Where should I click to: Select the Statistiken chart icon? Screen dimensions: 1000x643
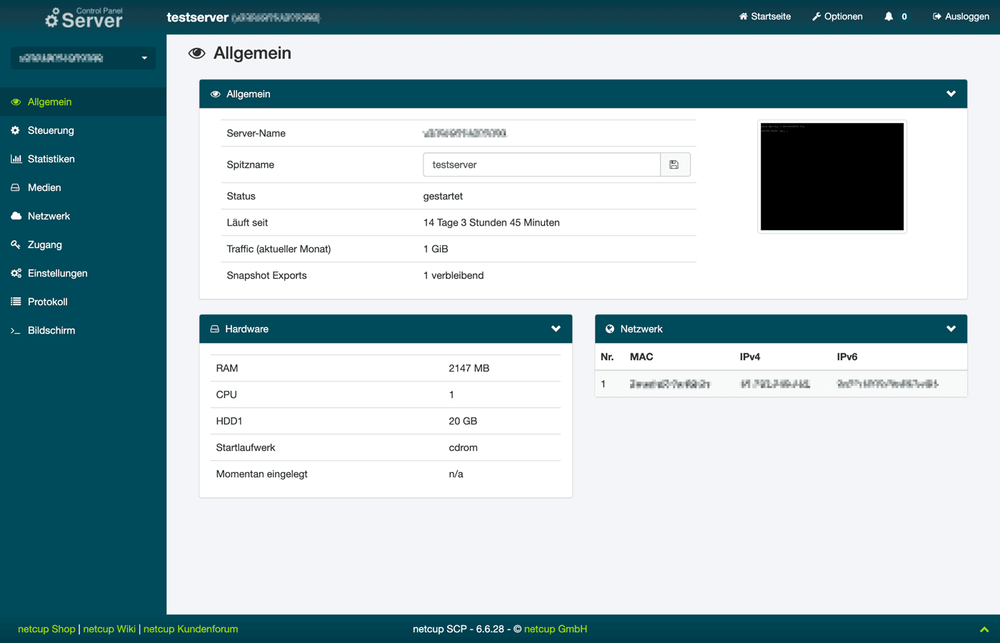pos(17,158)
